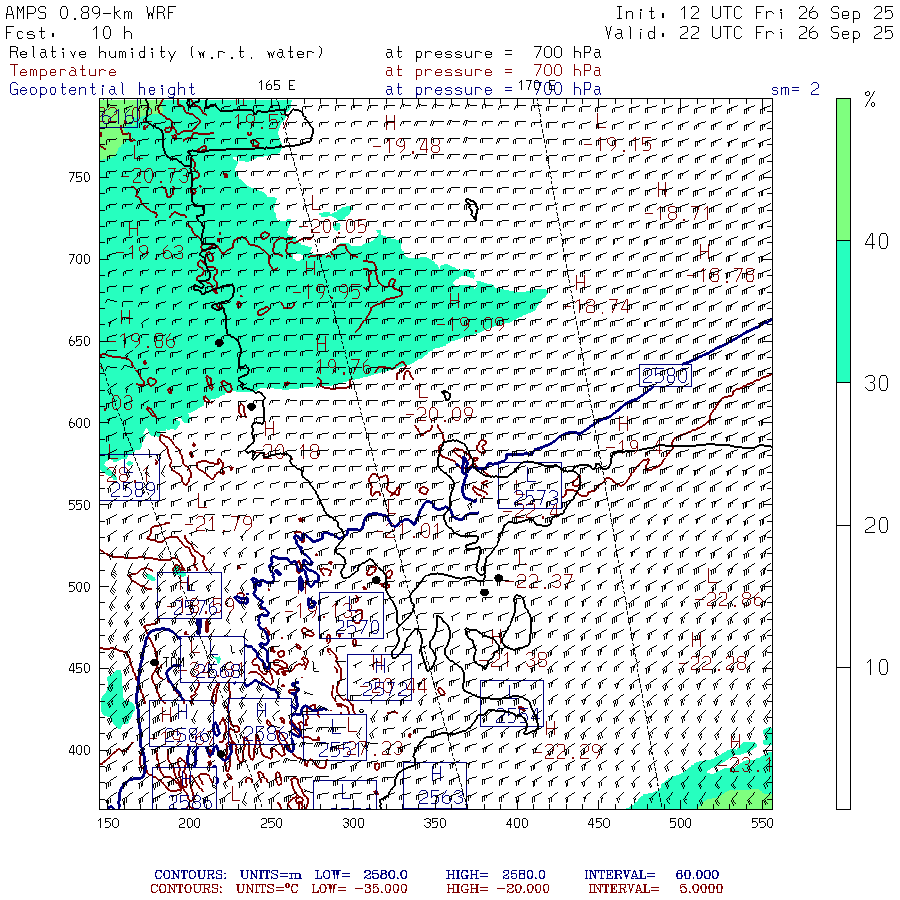Click the -16.78 temperature high label

click(x=726, y=275)
